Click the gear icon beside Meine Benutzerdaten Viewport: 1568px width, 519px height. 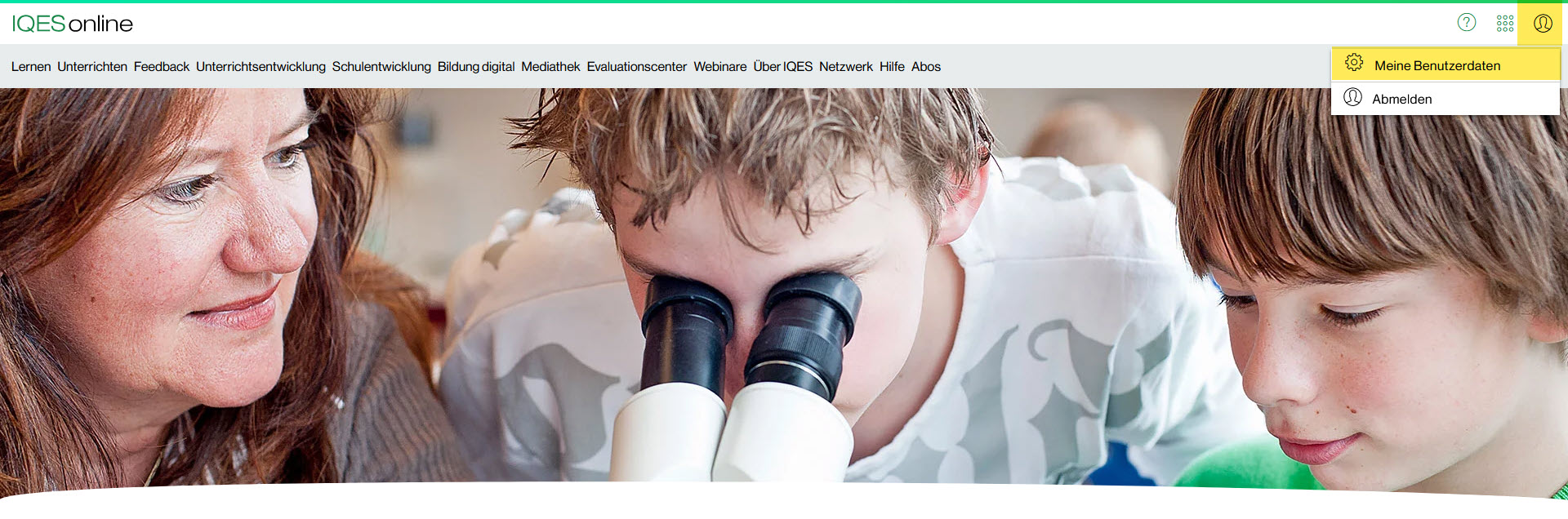coord(1354,63)
